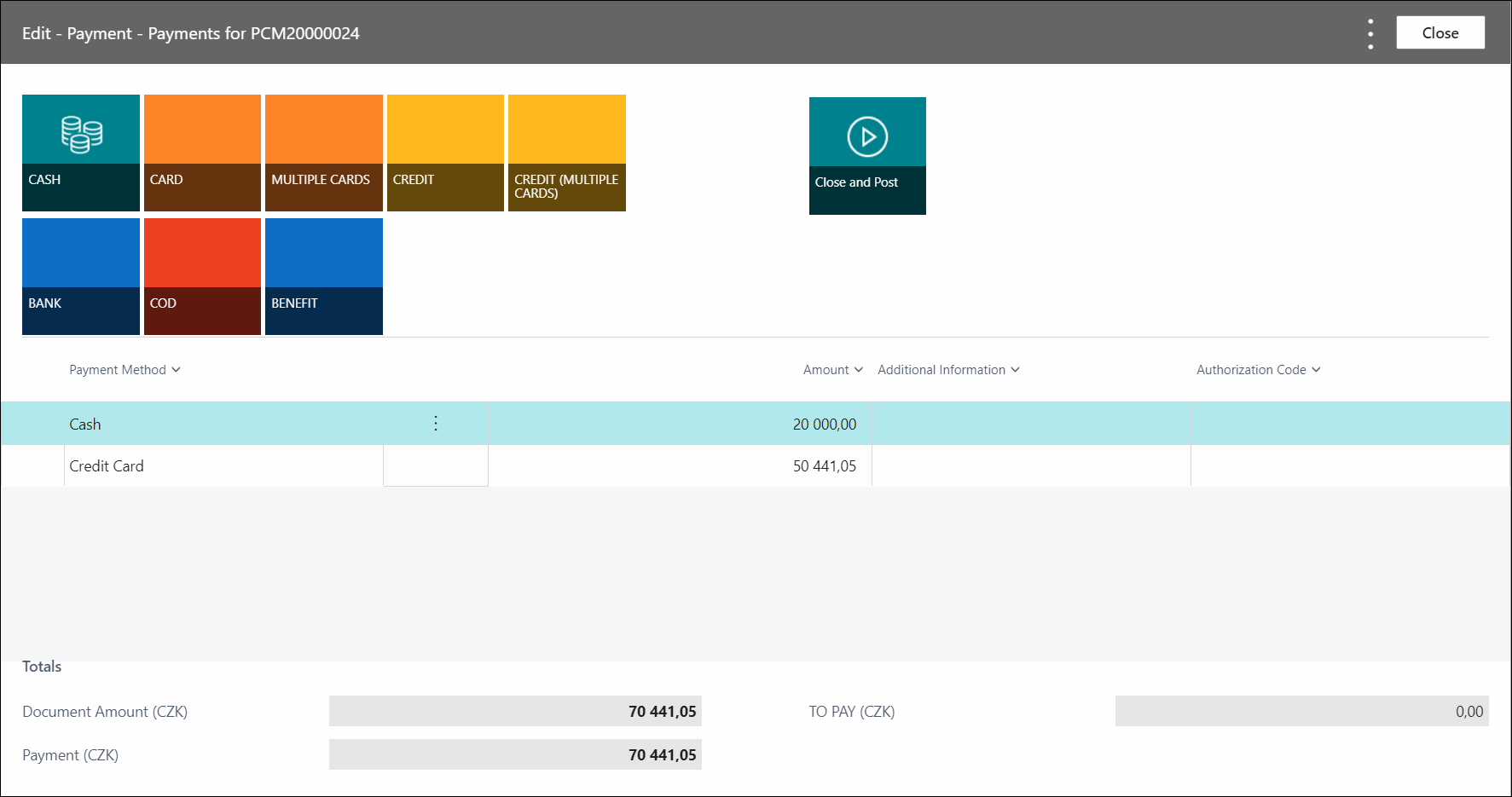The height and width of the screenshot is (797, 1512).
Task: Click the 20 000,00 amount cell
Action: point(680,424)
